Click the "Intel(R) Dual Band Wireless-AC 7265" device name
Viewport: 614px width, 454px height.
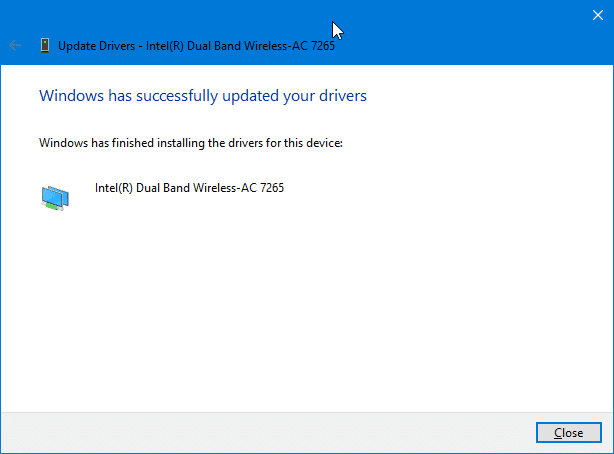(190, 188)
